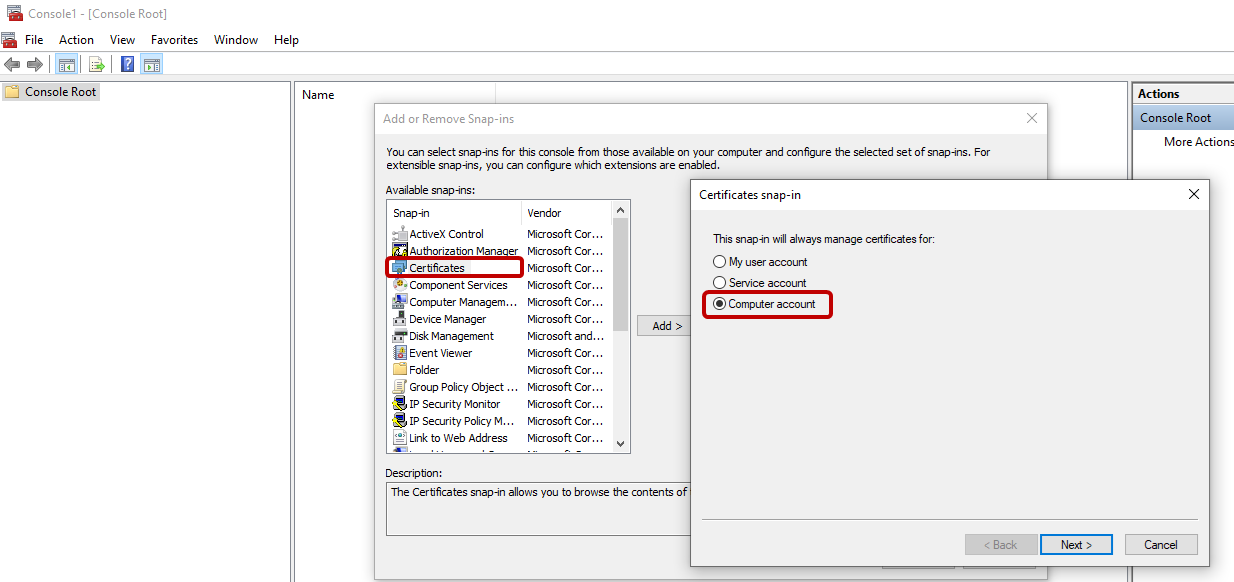Click the Back arrow toolbar icon
The height and width of the screenshot is (582, 1234).
tap(12, 65)
